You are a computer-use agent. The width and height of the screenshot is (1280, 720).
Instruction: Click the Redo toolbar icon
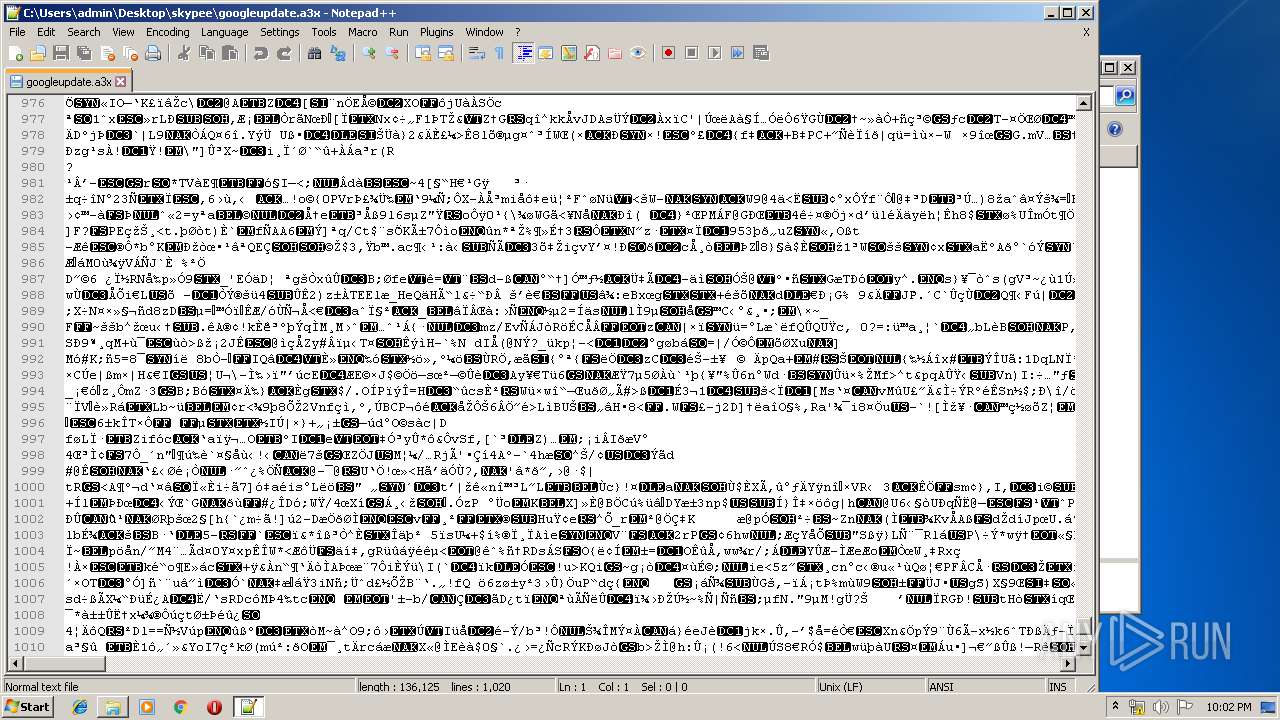pyautogui.click(x=286, y=52)
